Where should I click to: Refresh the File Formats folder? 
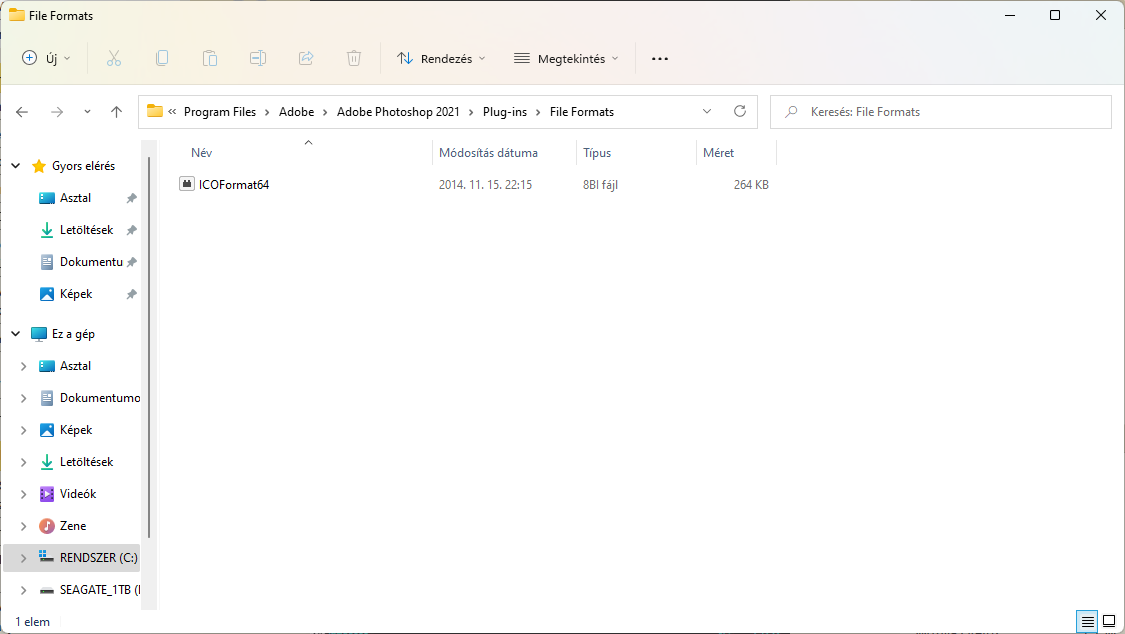[x=740, y=111]
